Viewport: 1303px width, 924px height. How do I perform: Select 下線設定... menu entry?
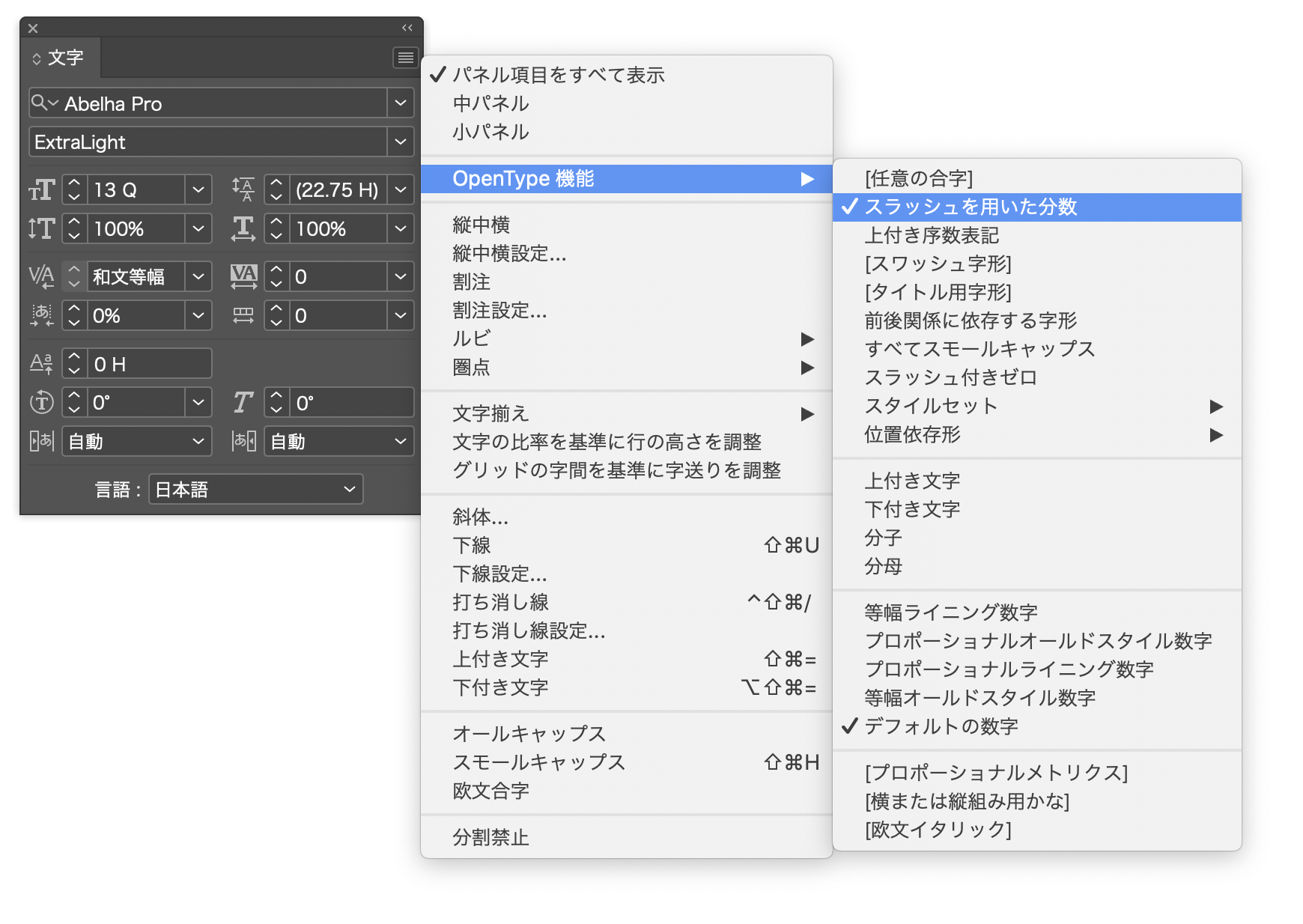499,574
